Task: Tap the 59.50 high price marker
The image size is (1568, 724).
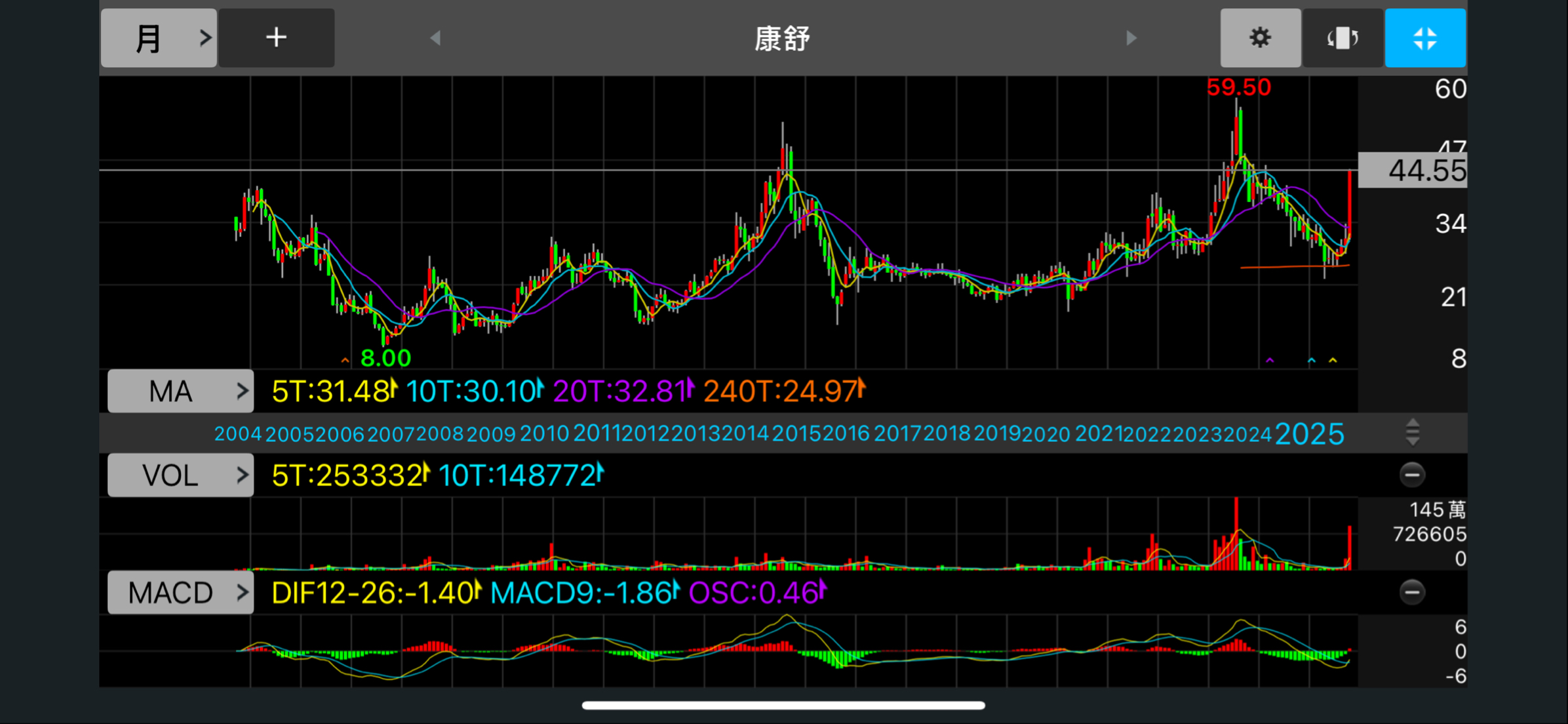Action: pyautogui.click(x=1238, y=87)
